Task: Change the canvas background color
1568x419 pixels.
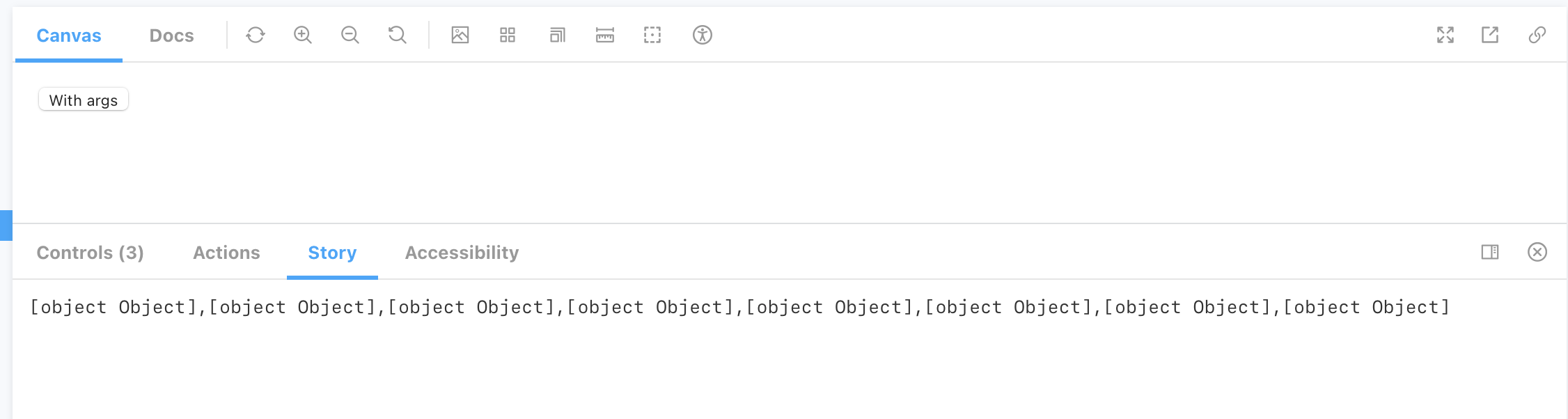Action: click(460, 34)
